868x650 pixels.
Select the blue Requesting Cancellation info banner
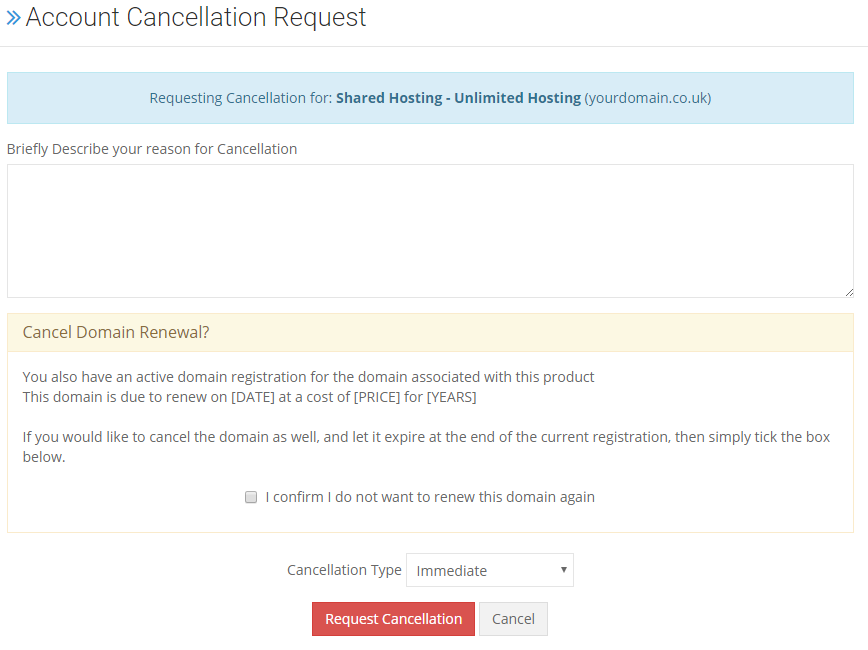click(x=430, y=98)
